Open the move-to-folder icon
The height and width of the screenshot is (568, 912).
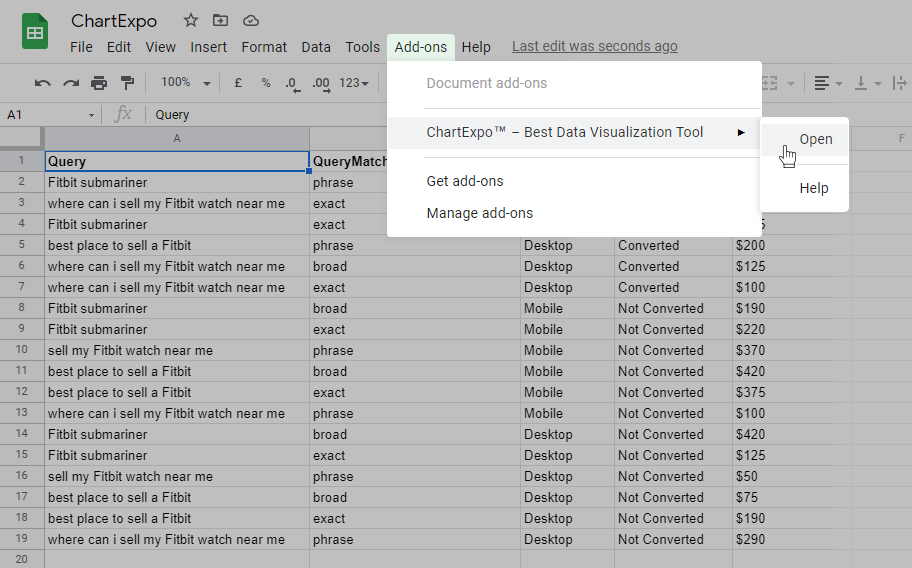(220, 21)
